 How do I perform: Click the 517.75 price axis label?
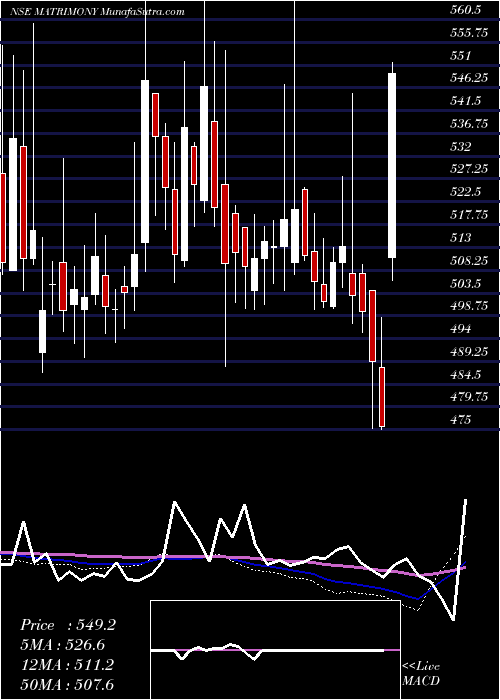[x=469, y=215]
